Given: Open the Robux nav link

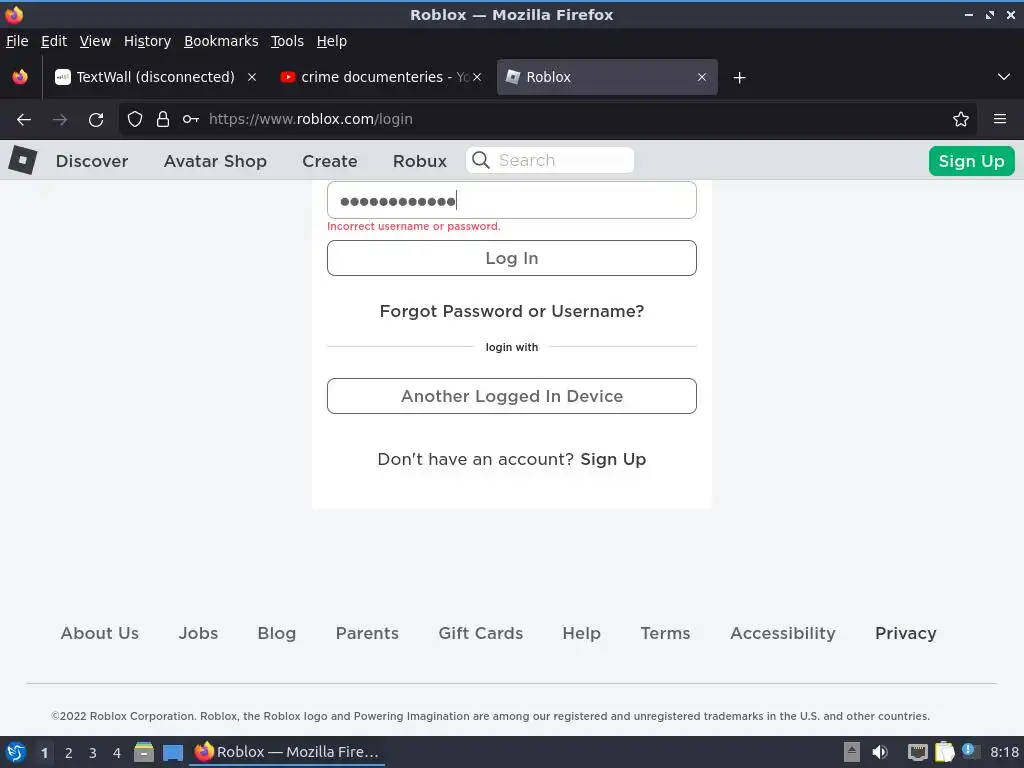Looking at the screenshot, I should [420, 161].
